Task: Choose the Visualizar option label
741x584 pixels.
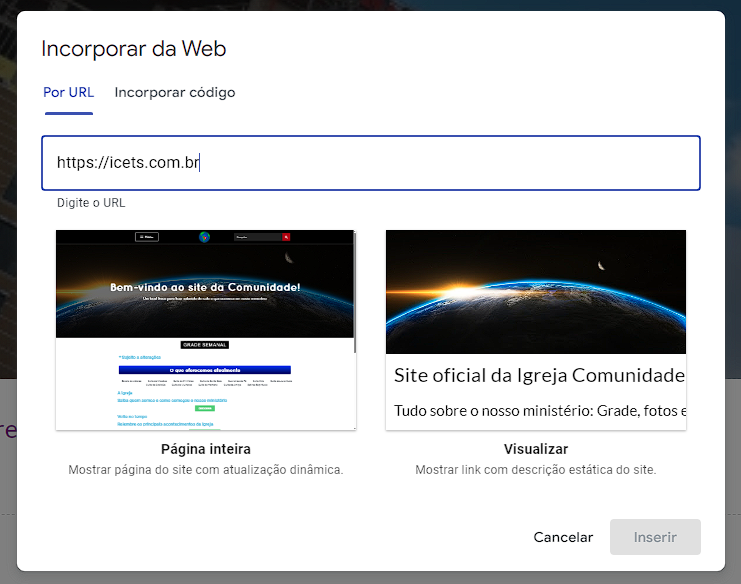Action: point(535,449)
